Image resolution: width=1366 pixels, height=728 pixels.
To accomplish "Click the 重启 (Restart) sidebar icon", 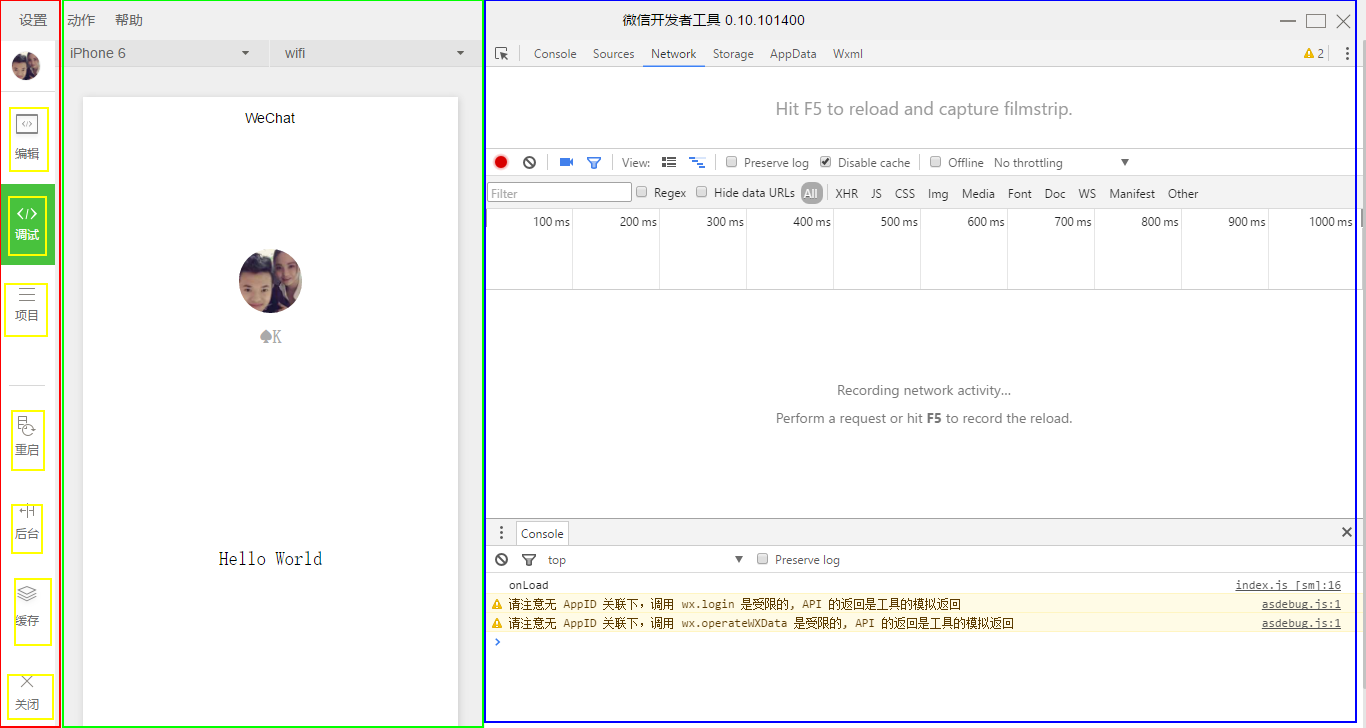I will pyautogui.click(x=27, y=438).
